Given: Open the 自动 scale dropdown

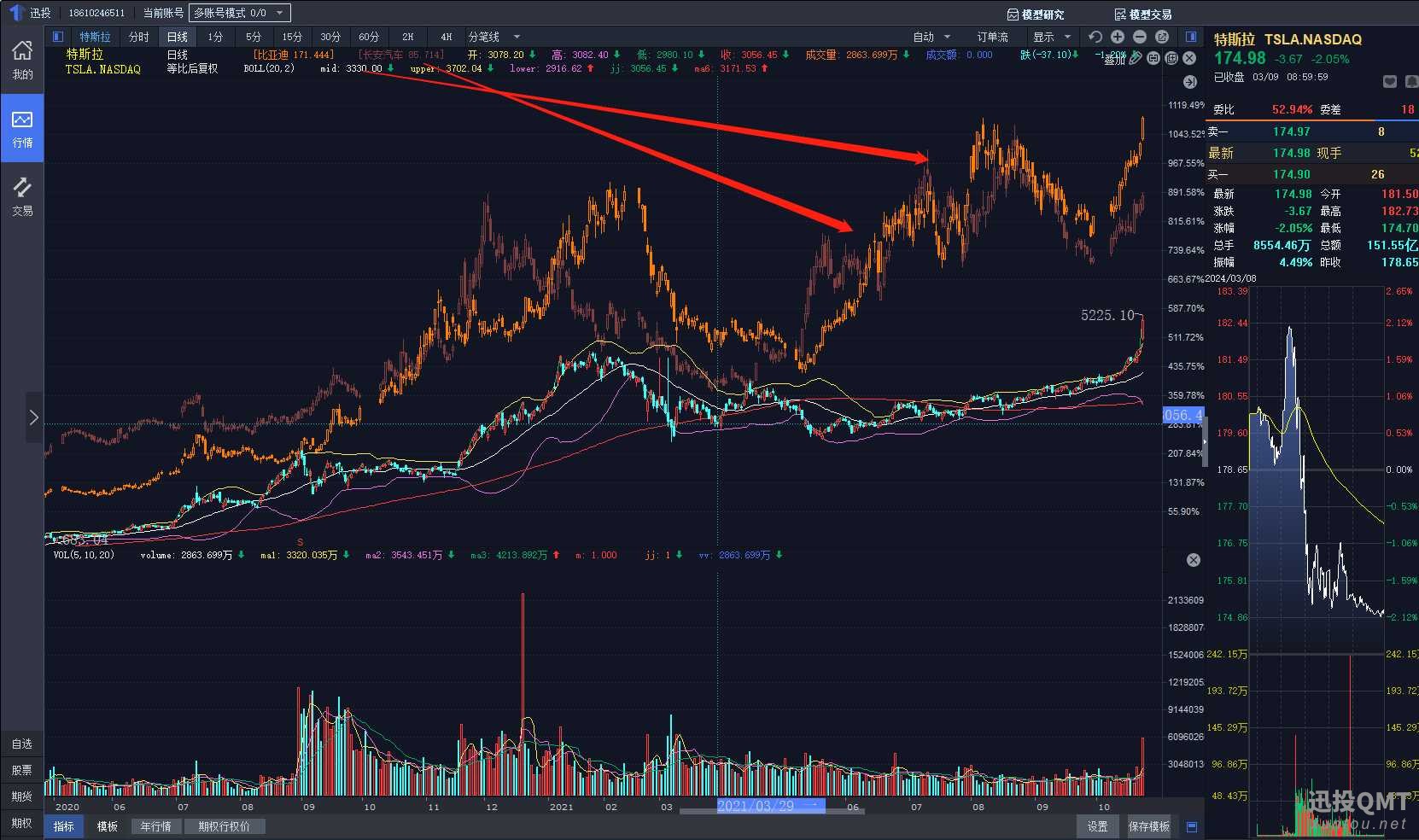Looking at the screenshot, I should point(931,37).
